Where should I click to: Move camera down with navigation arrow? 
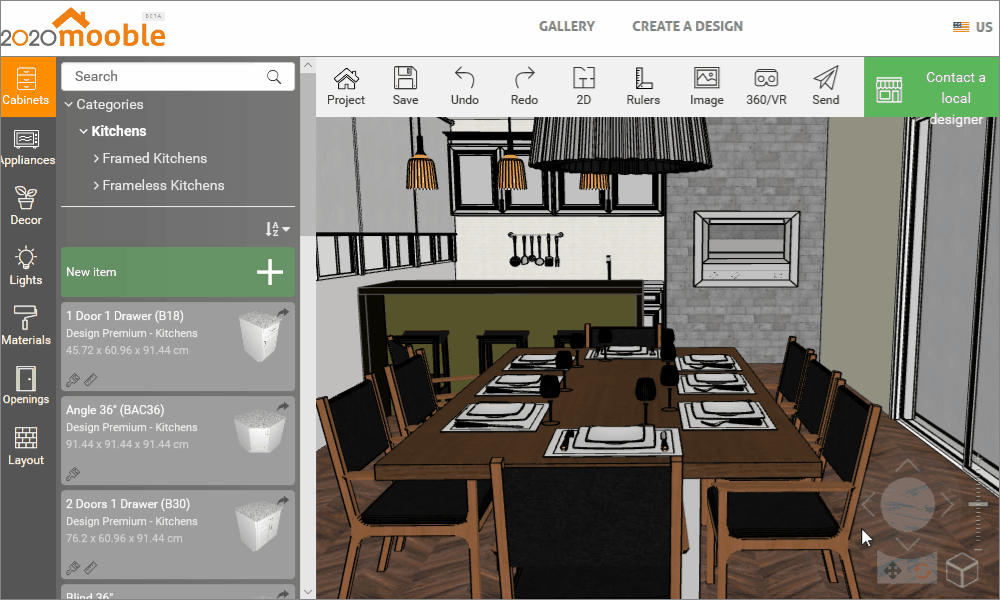pos(908,544)
